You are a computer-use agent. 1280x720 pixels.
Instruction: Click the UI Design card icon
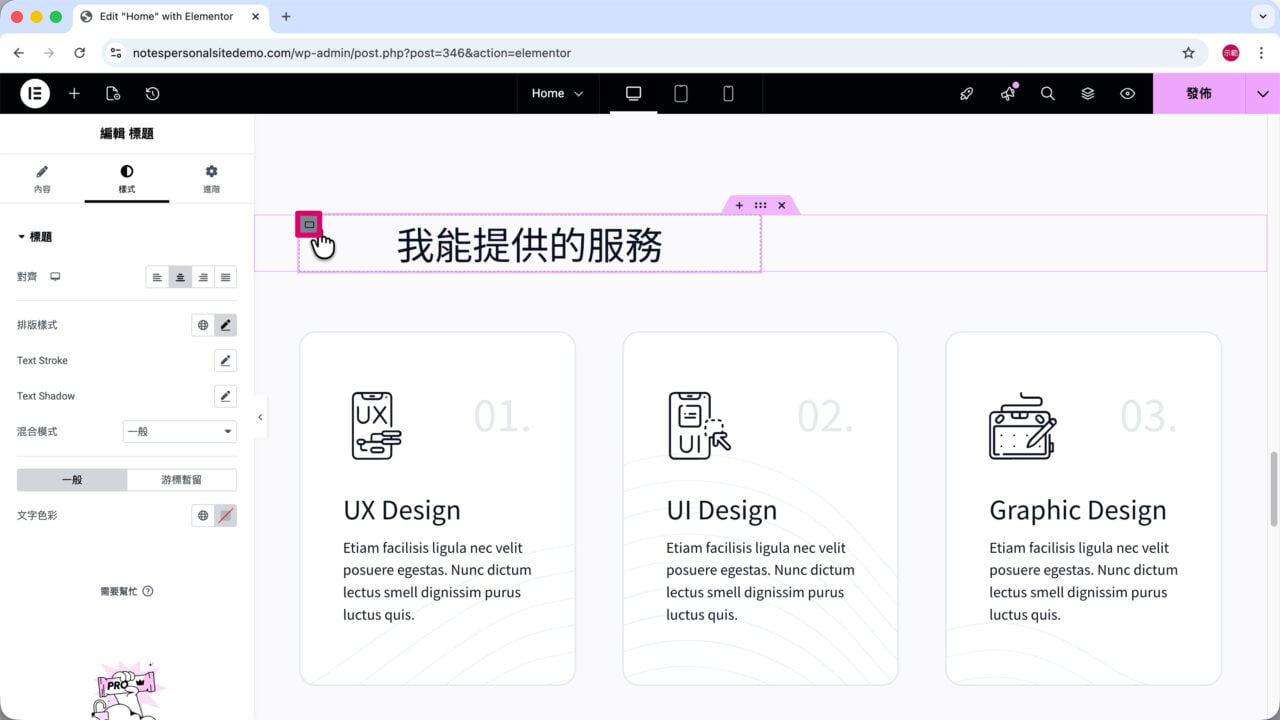click(699, 425)
